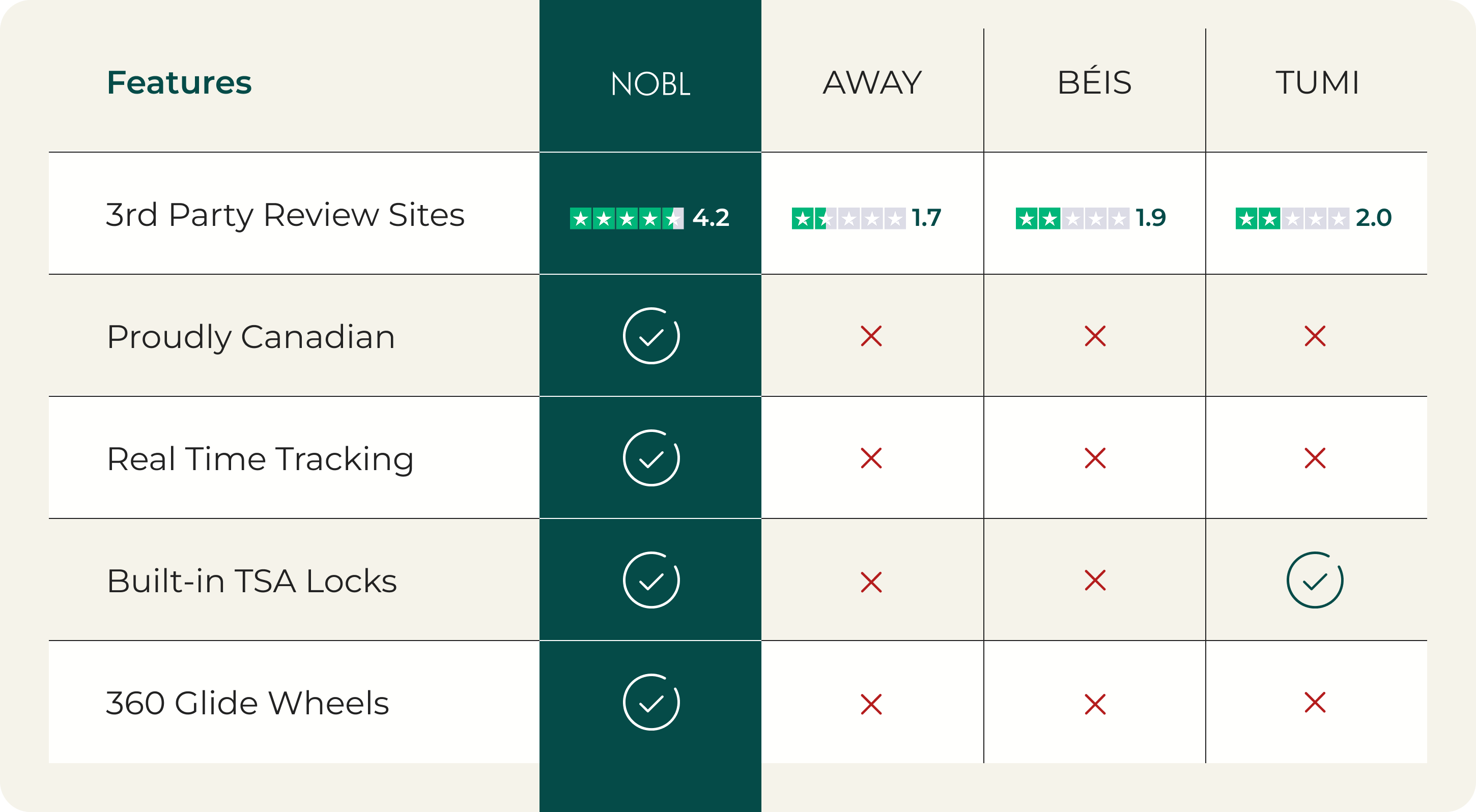Screen dimensions: 1476x812
Task: Click AWAY red X for Proudly Canadian
Action: coord(871,336)
